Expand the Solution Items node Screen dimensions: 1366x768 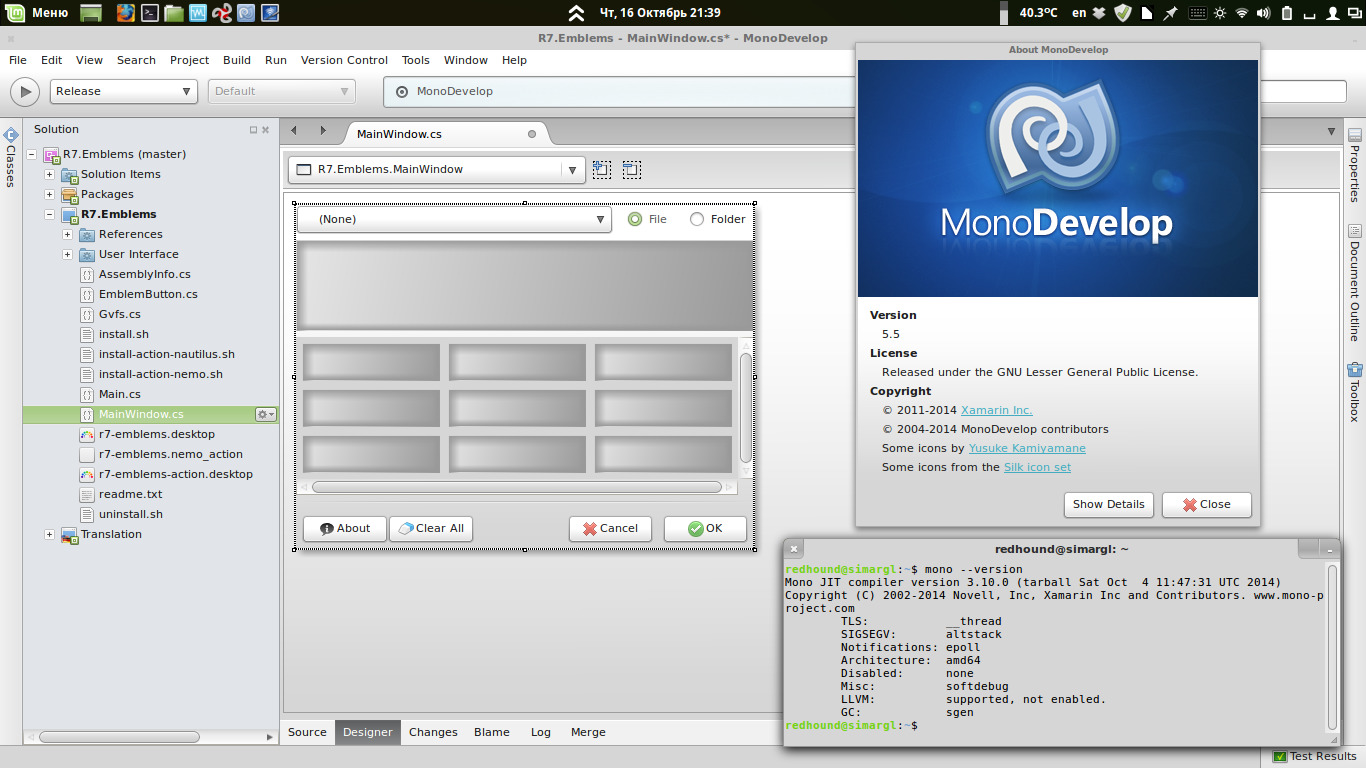coord(49,174)
